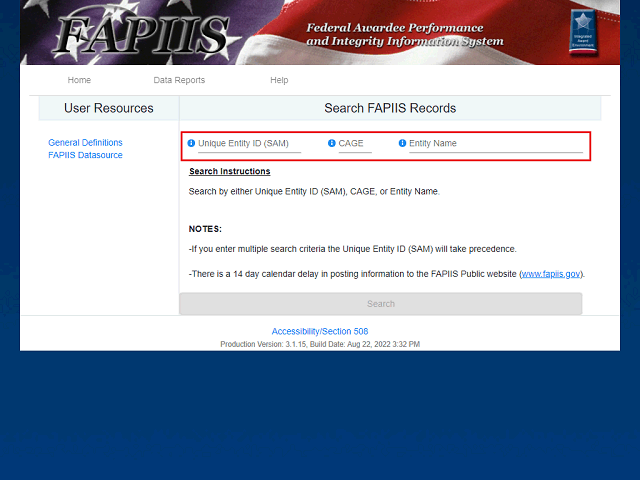
Task: Open the FAPIIS Datasource link
Action: [x=85, y=155]
